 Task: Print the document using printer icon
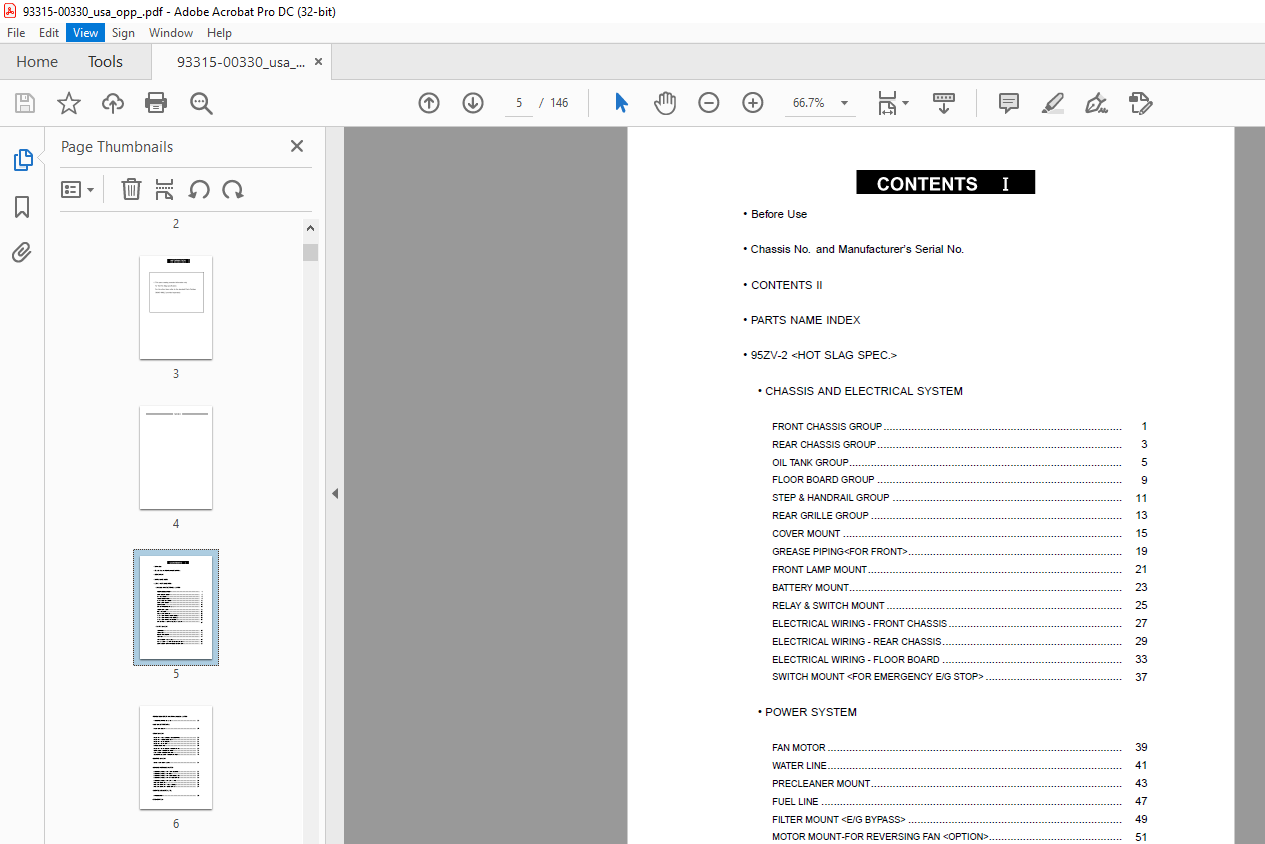[x=156, y=103]
